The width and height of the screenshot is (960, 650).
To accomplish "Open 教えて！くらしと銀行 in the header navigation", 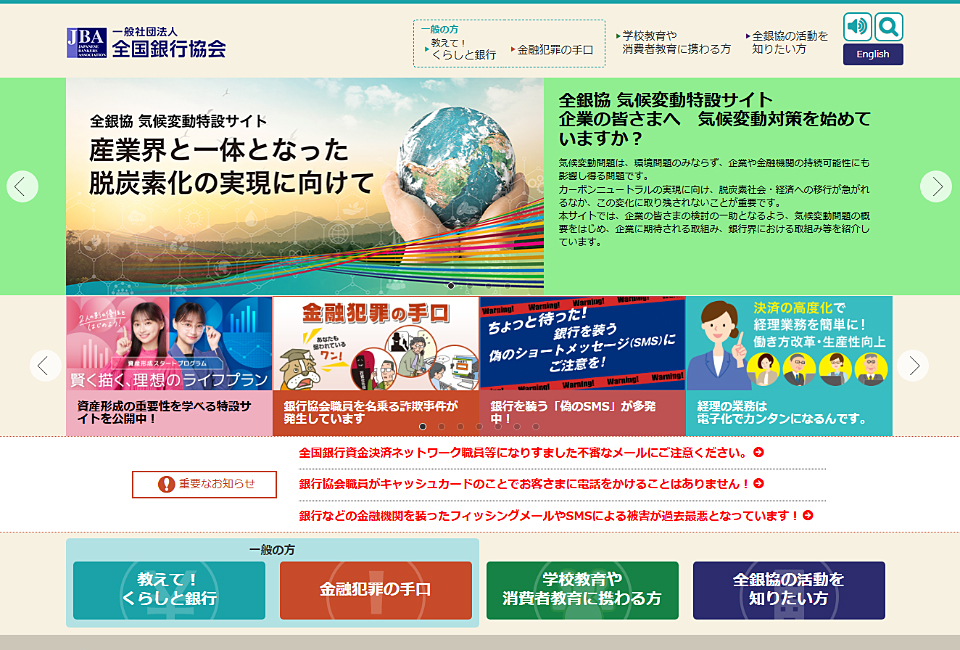I will pos(460,49).
